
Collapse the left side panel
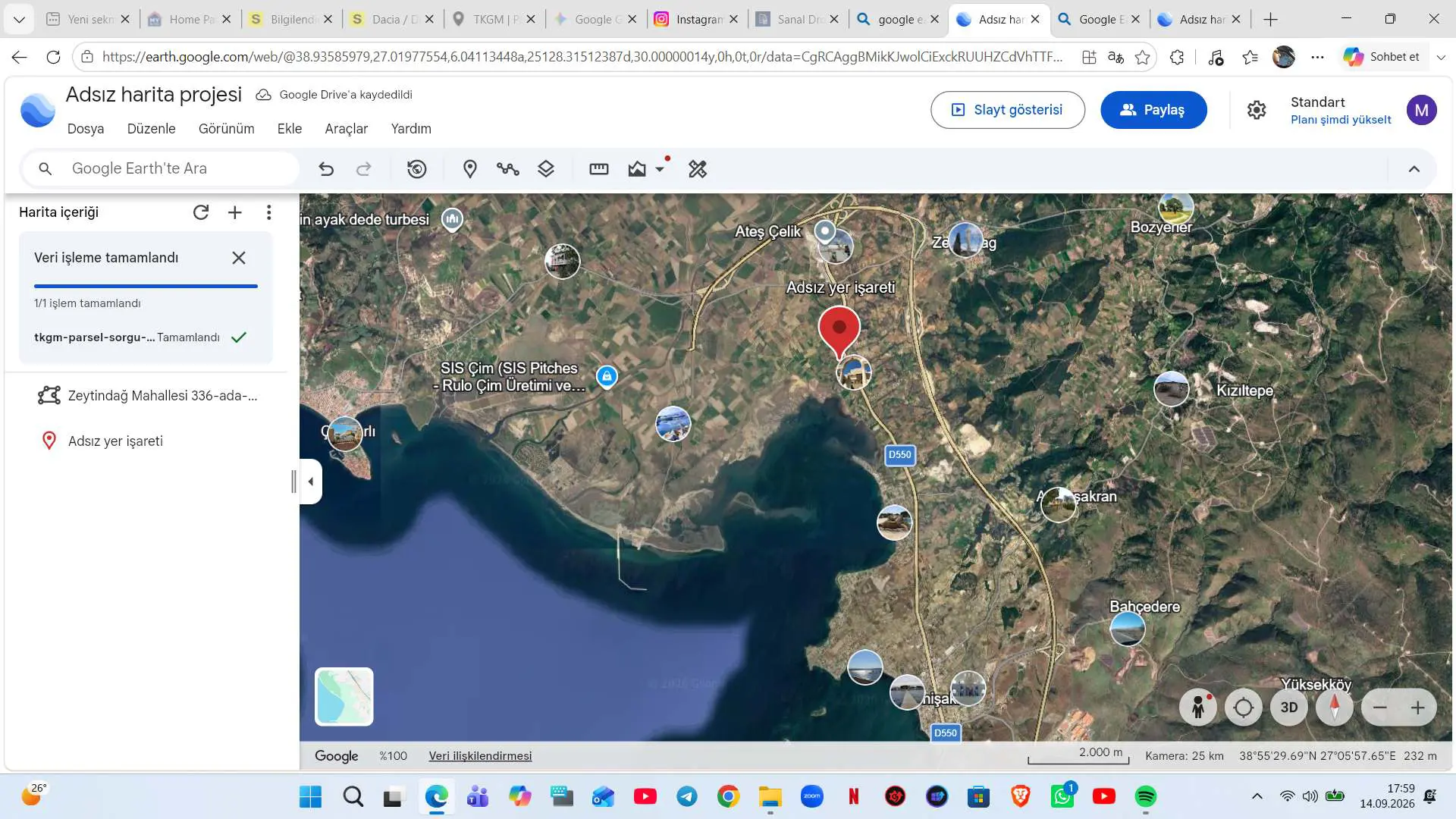[311, 482]
